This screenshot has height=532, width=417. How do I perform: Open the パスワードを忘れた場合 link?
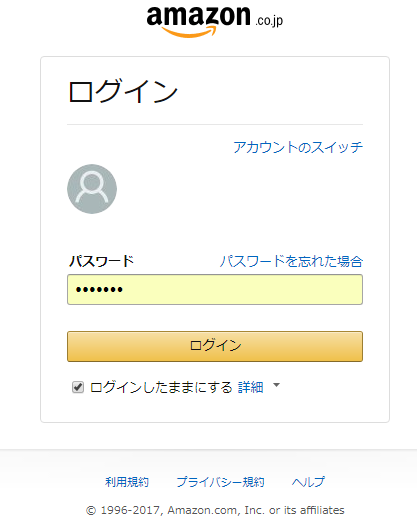291,261
